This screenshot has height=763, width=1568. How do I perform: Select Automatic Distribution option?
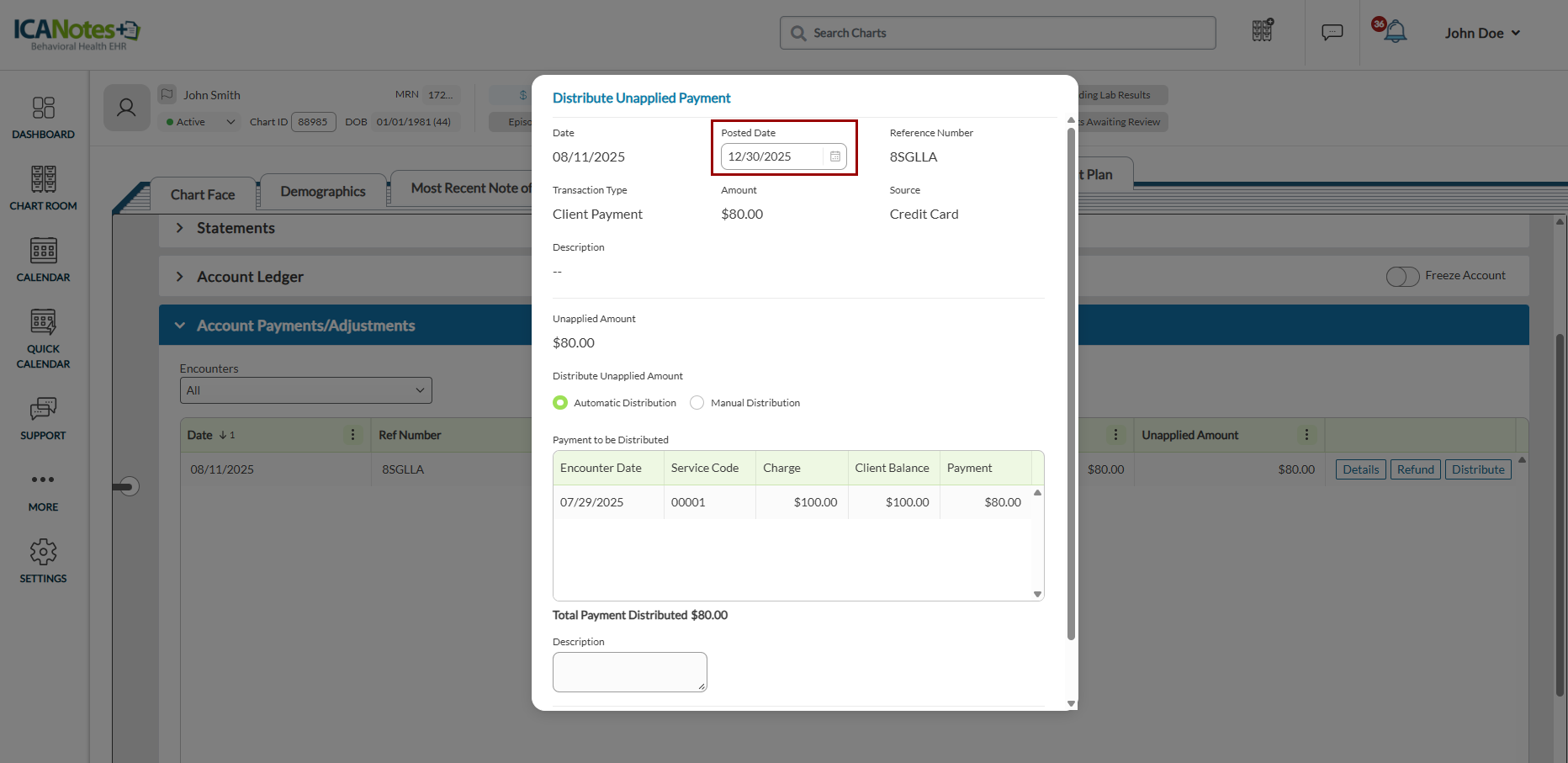pyautogui.click(x=560, y=403)
